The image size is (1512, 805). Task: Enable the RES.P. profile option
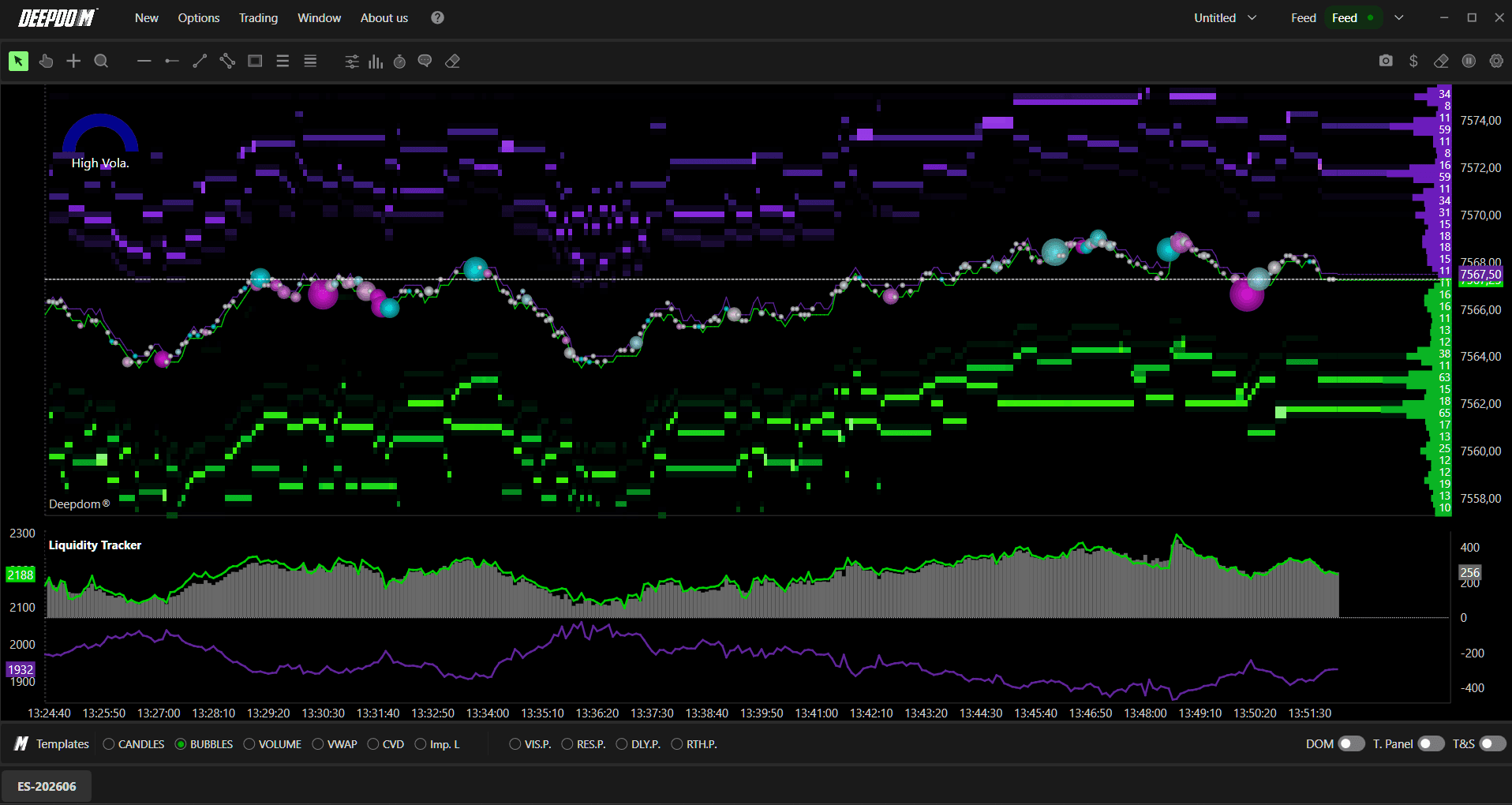click(x=583, y=744)
